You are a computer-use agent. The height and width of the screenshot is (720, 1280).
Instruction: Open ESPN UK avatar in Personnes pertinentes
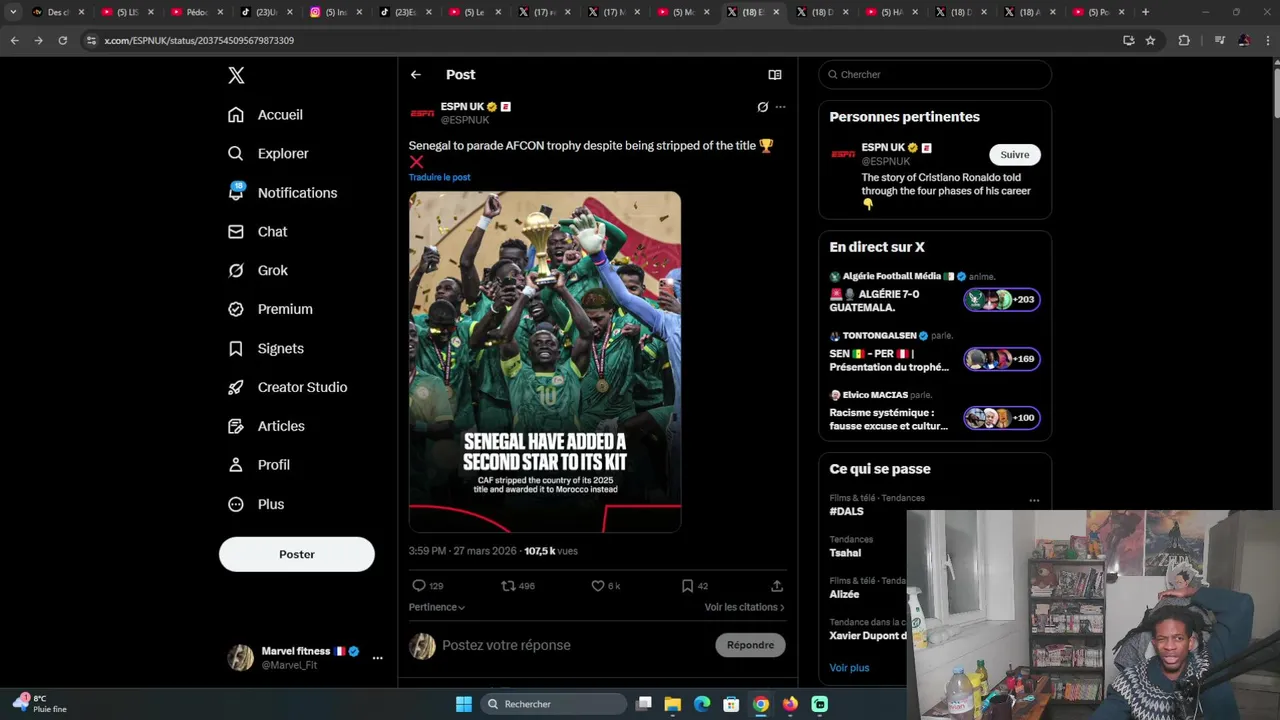point(843,154)
